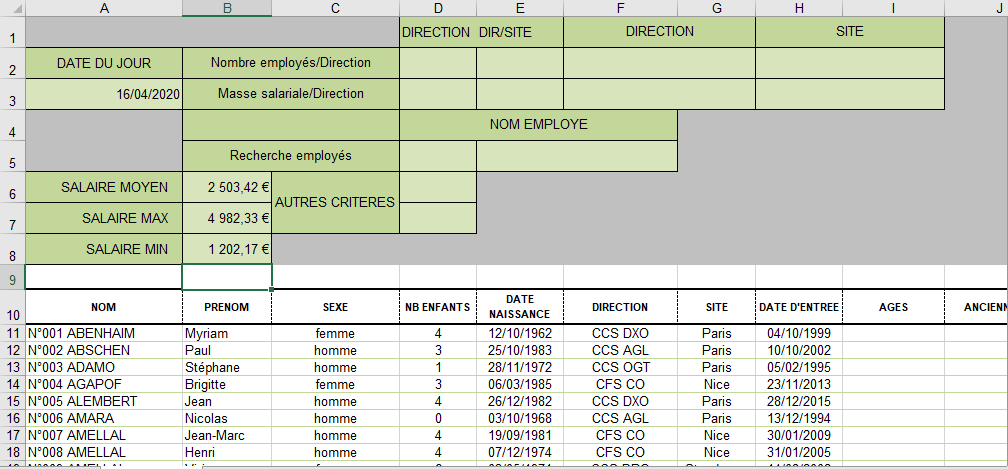Screen dimensions: 1008x469
Task: Click the SALAIRE MIN label cell
Action: [104, 249]
